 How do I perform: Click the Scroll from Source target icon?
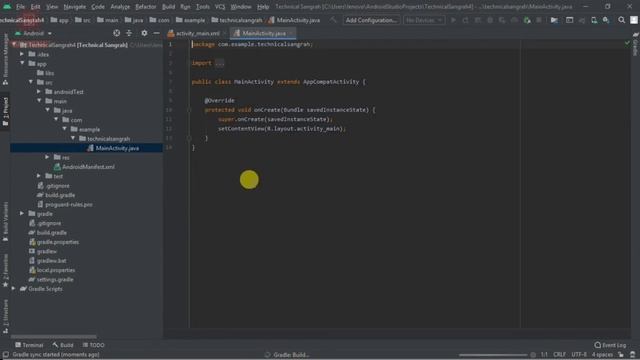coord(117,33)
